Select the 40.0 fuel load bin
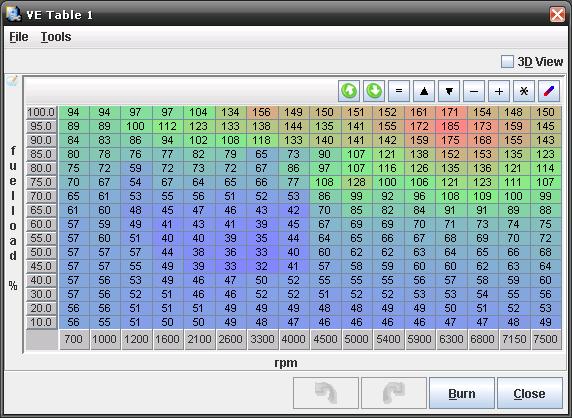This screenshot has height=418, width=572. point(41,280)
